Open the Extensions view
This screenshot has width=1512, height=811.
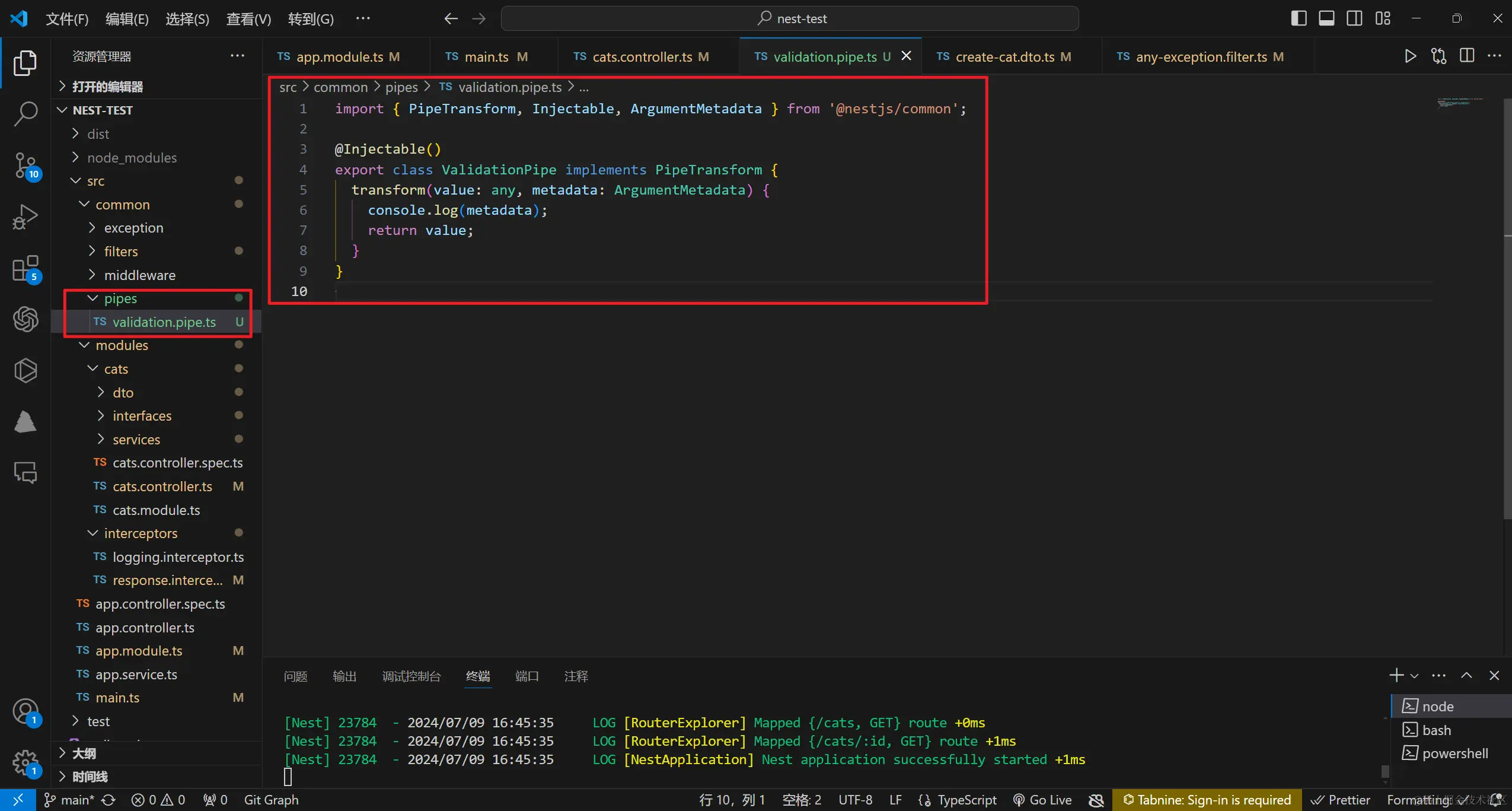coord(25,269)
